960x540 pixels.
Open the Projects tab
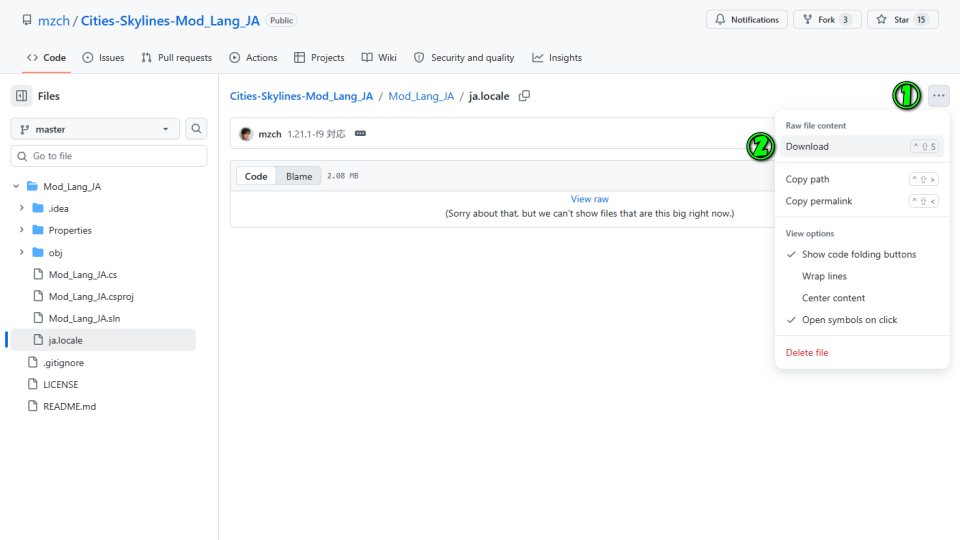(x=319, y=58)
